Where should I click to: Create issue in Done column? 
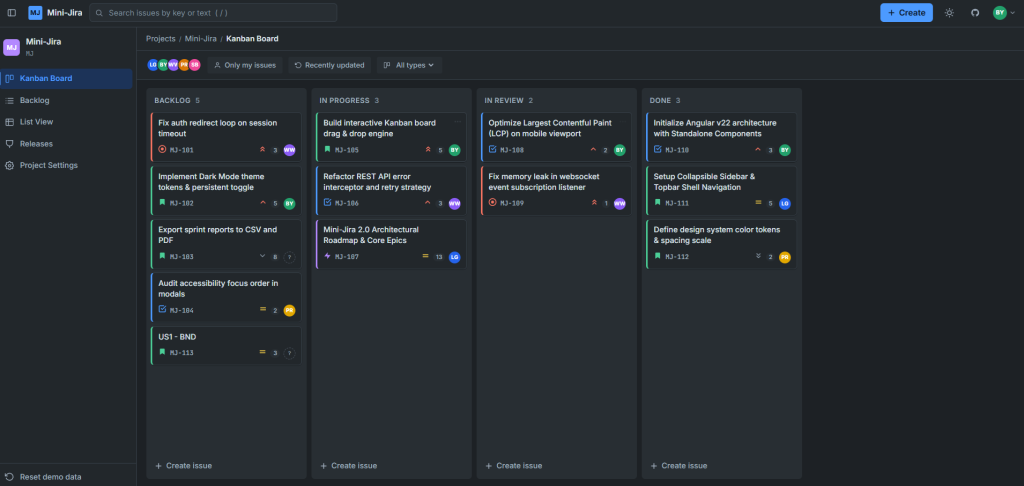pos(679,466)
